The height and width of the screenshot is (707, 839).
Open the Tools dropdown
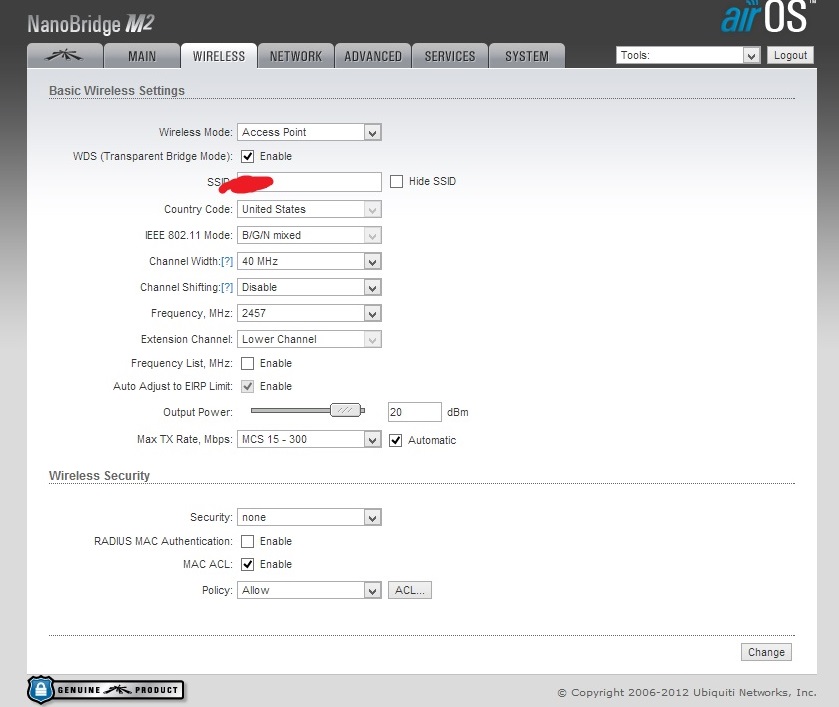688,55
